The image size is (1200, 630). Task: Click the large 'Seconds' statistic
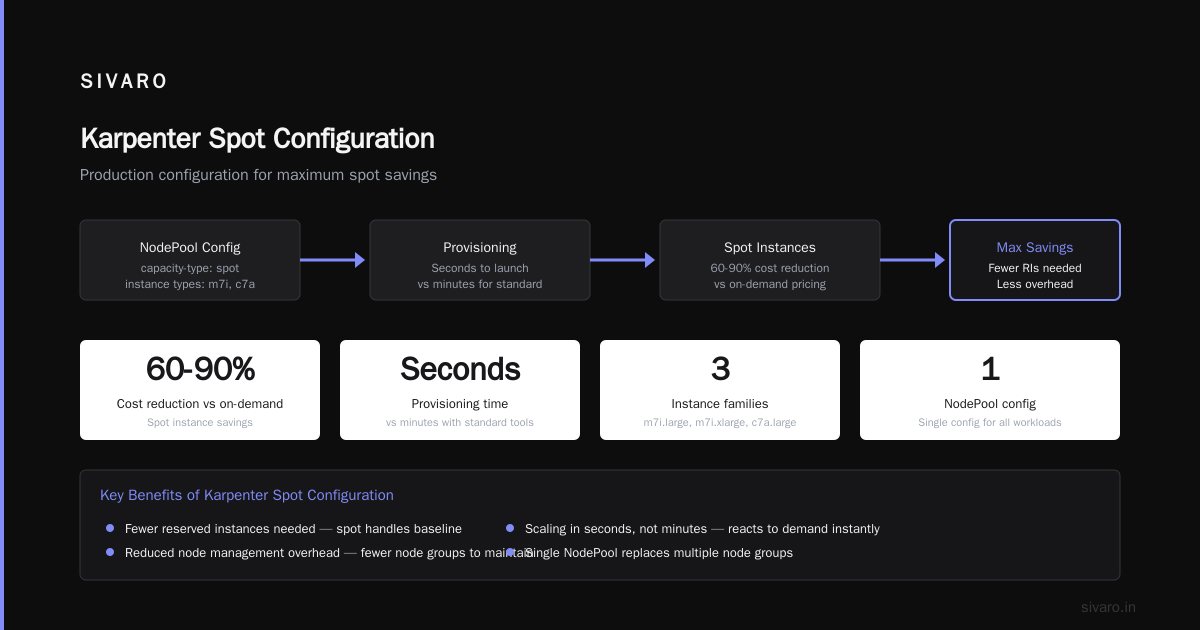tap(460, 369)
